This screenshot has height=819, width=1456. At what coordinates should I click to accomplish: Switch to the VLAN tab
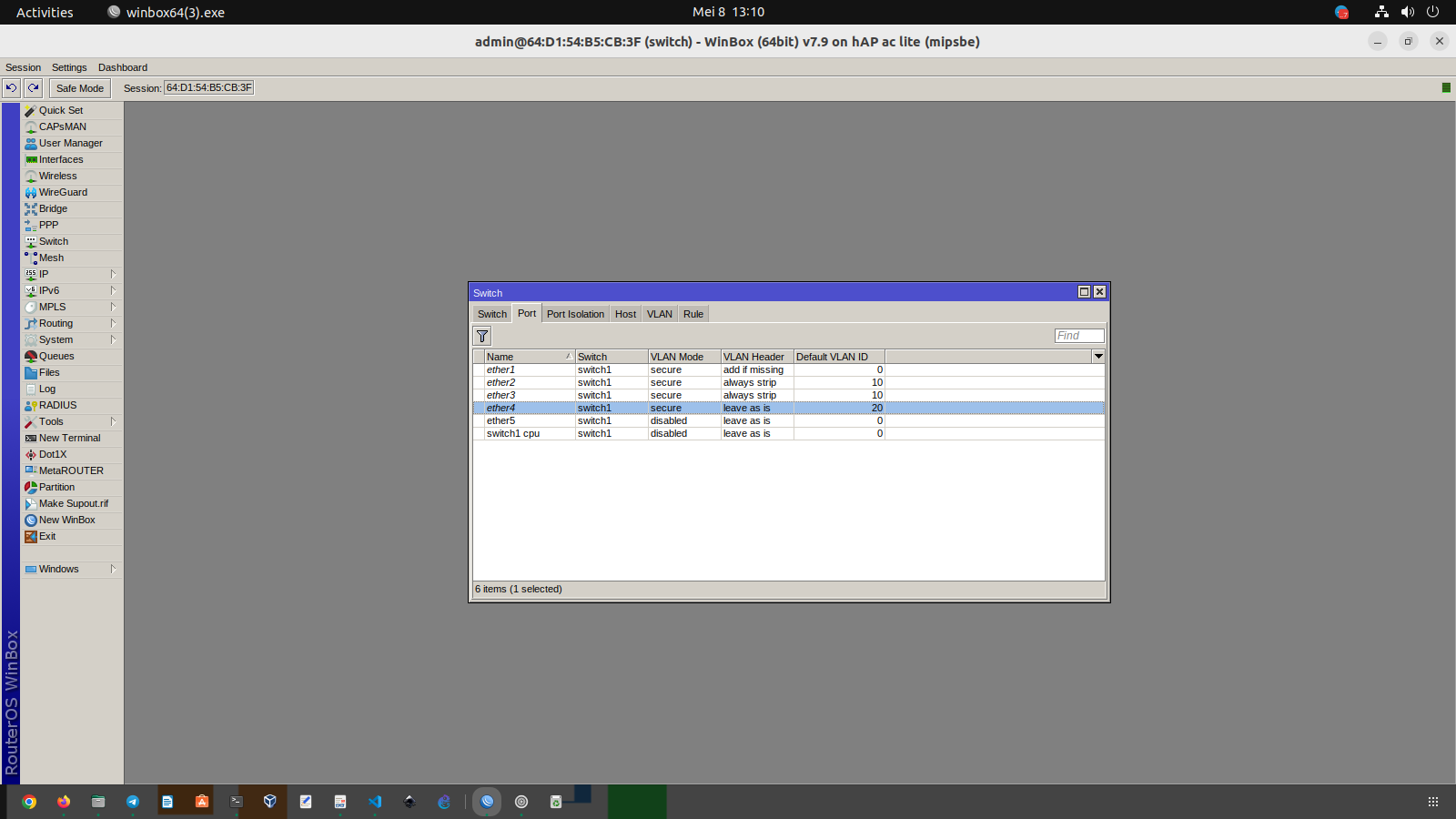pyautogui.click(x=660, y=314)
